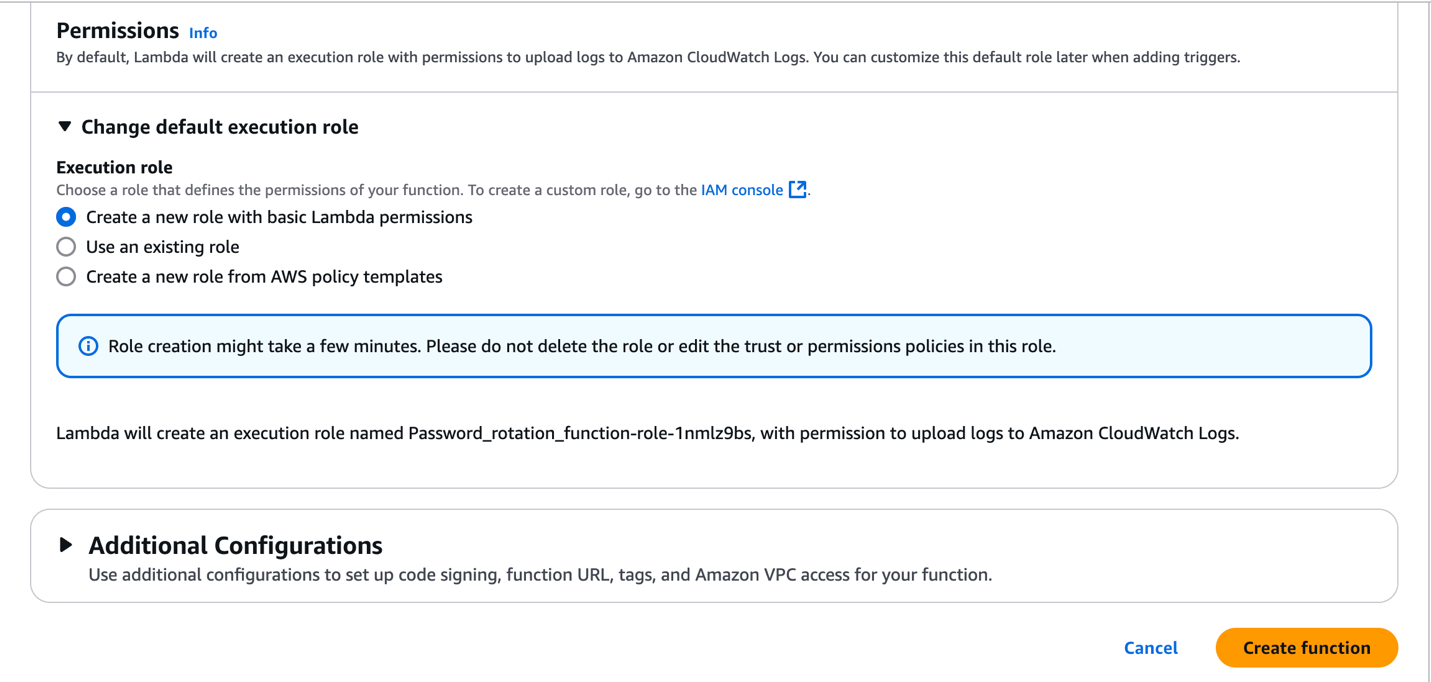This screenshot has width=1431, height=682.
Task: Click the Change default execution role heading label
Action: tap(219, 127)
